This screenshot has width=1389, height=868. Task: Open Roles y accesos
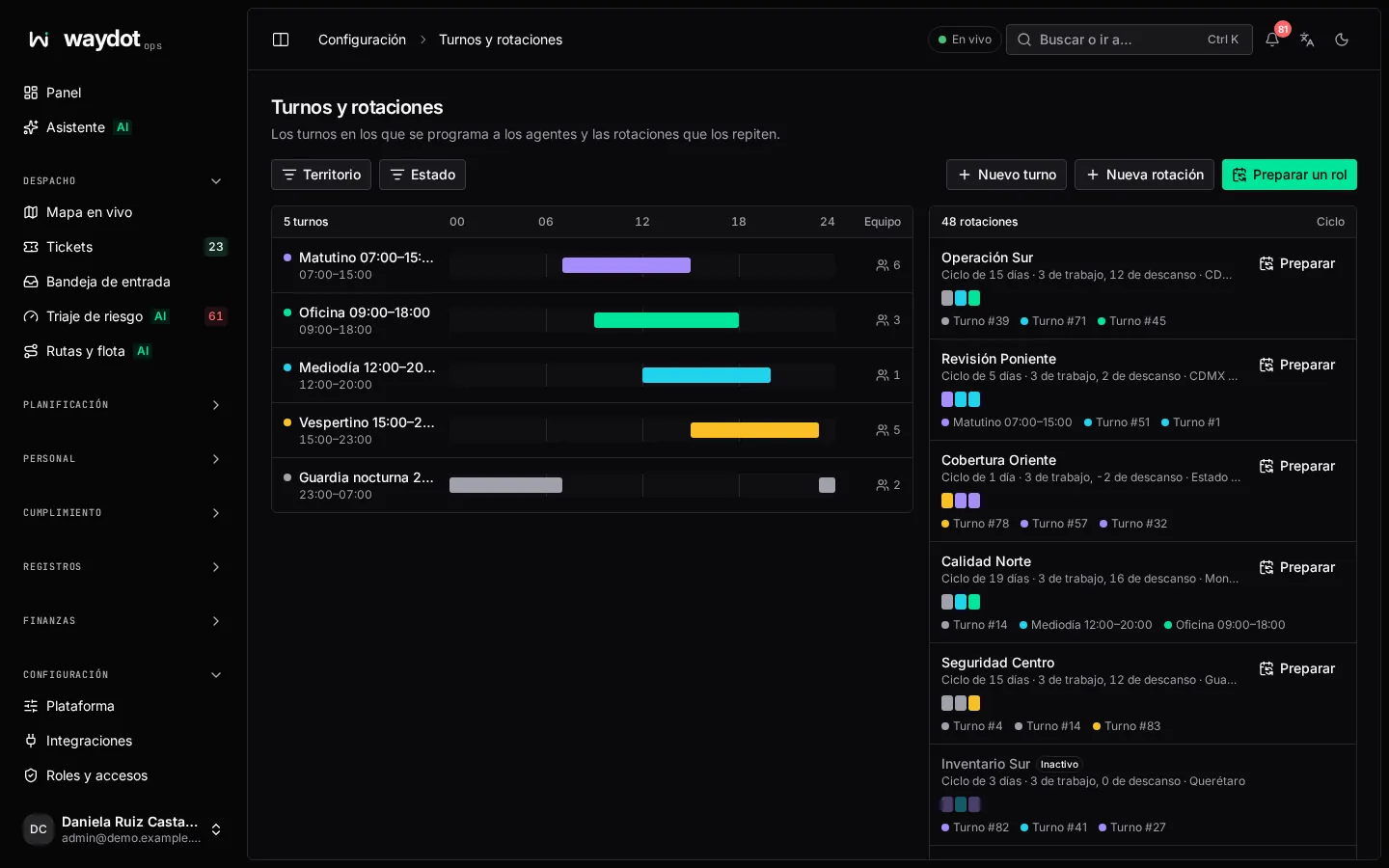(x=123, y=775)
